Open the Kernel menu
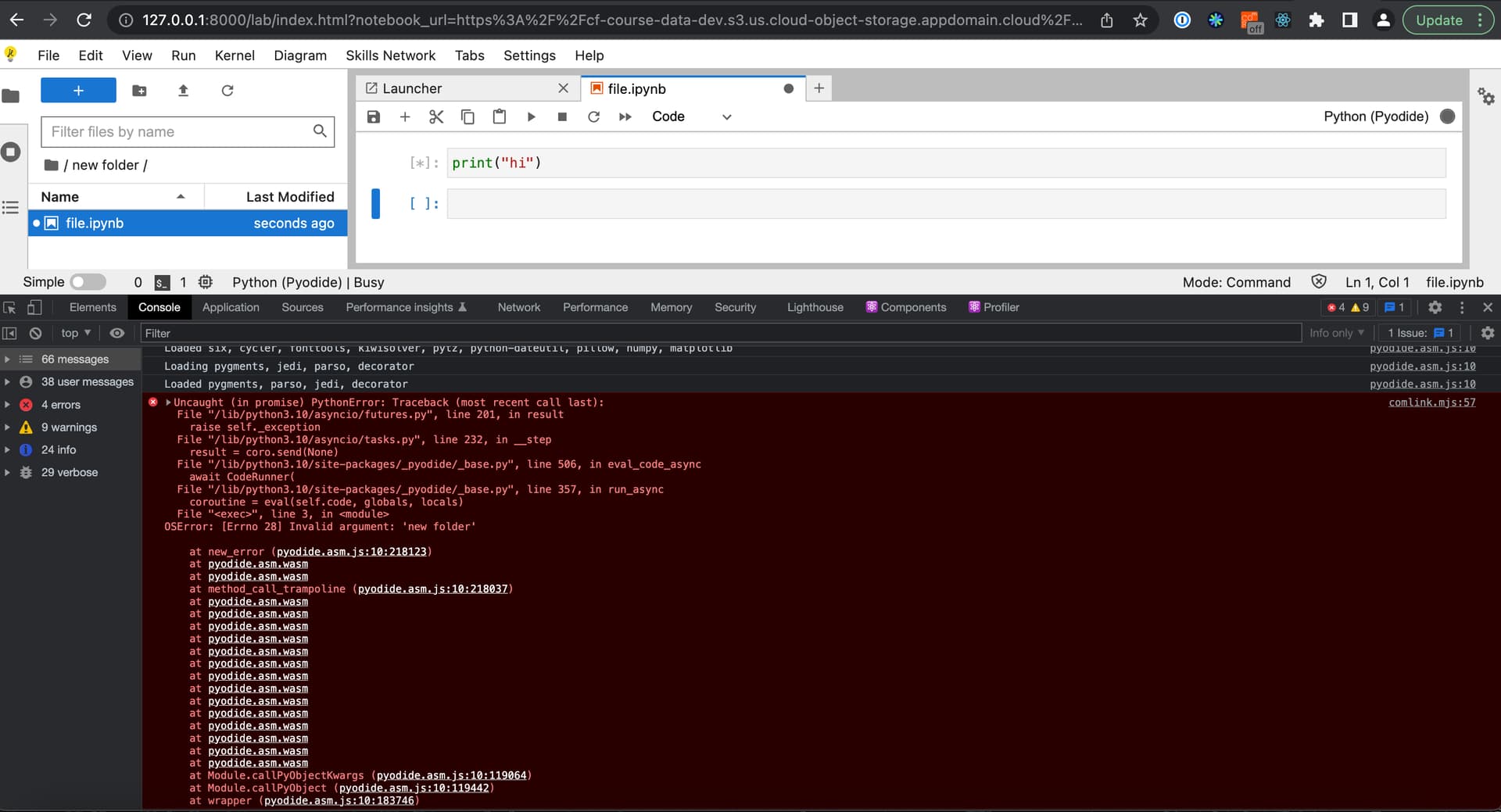This screenshot has width=1501, height=812. [x=235, y=55]
